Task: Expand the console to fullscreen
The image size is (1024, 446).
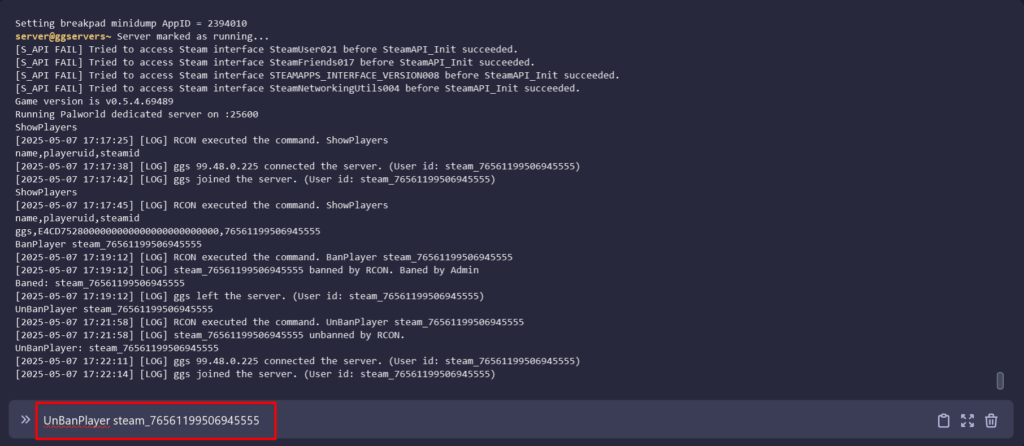Action: click(x=967, y=421)
